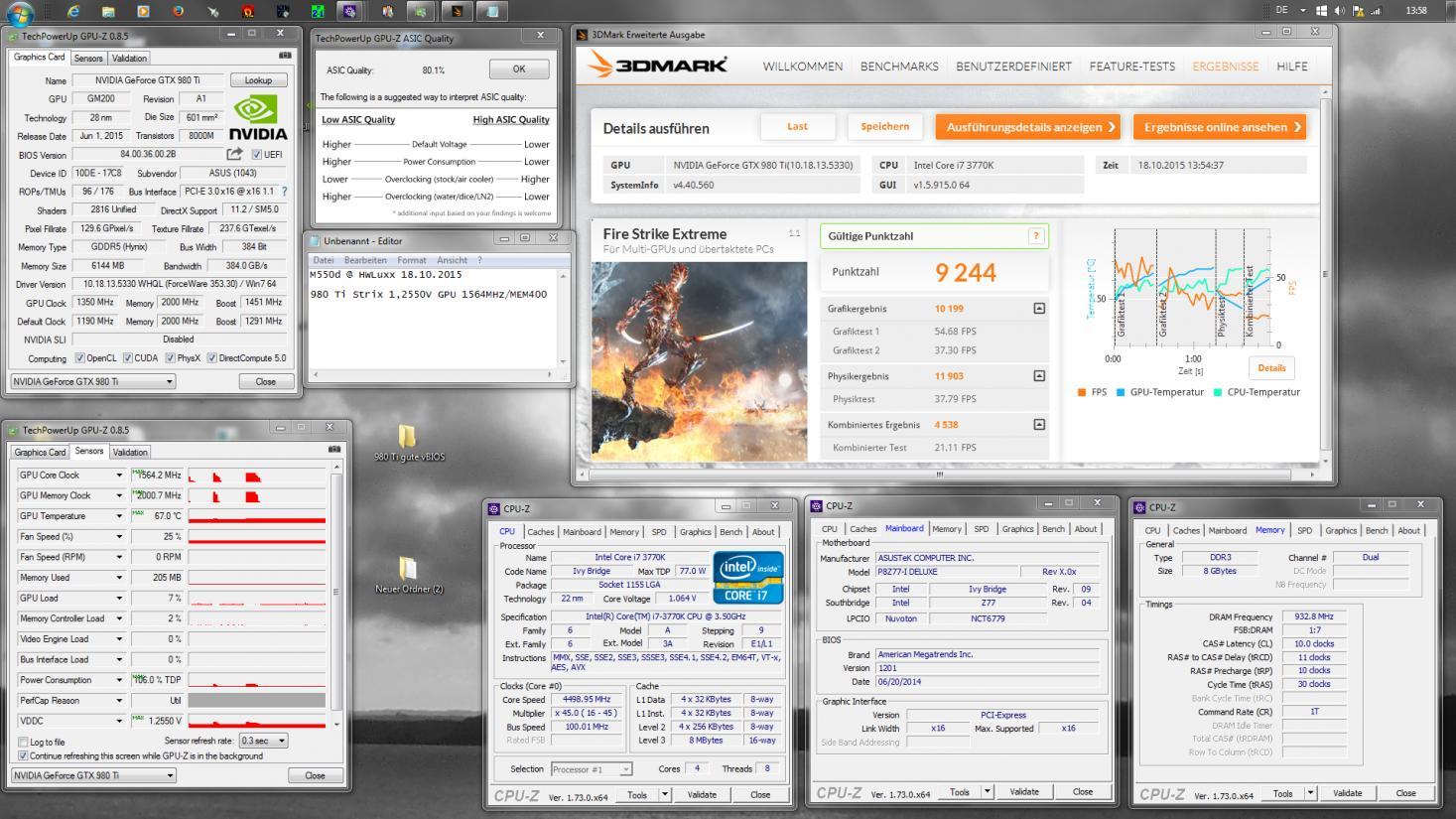Toggle the UEFI checkbox in GPU-Z

tap(257, 154)
